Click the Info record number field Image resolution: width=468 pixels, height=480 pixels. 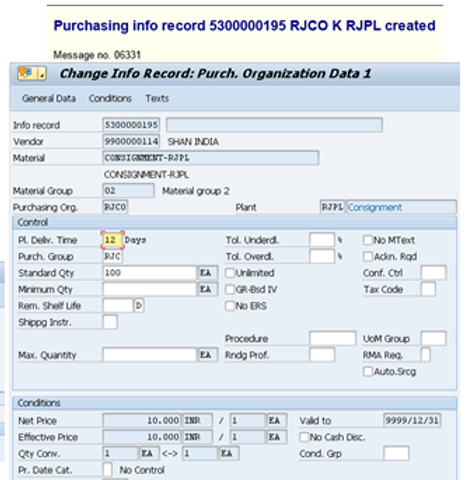(131, 125)
